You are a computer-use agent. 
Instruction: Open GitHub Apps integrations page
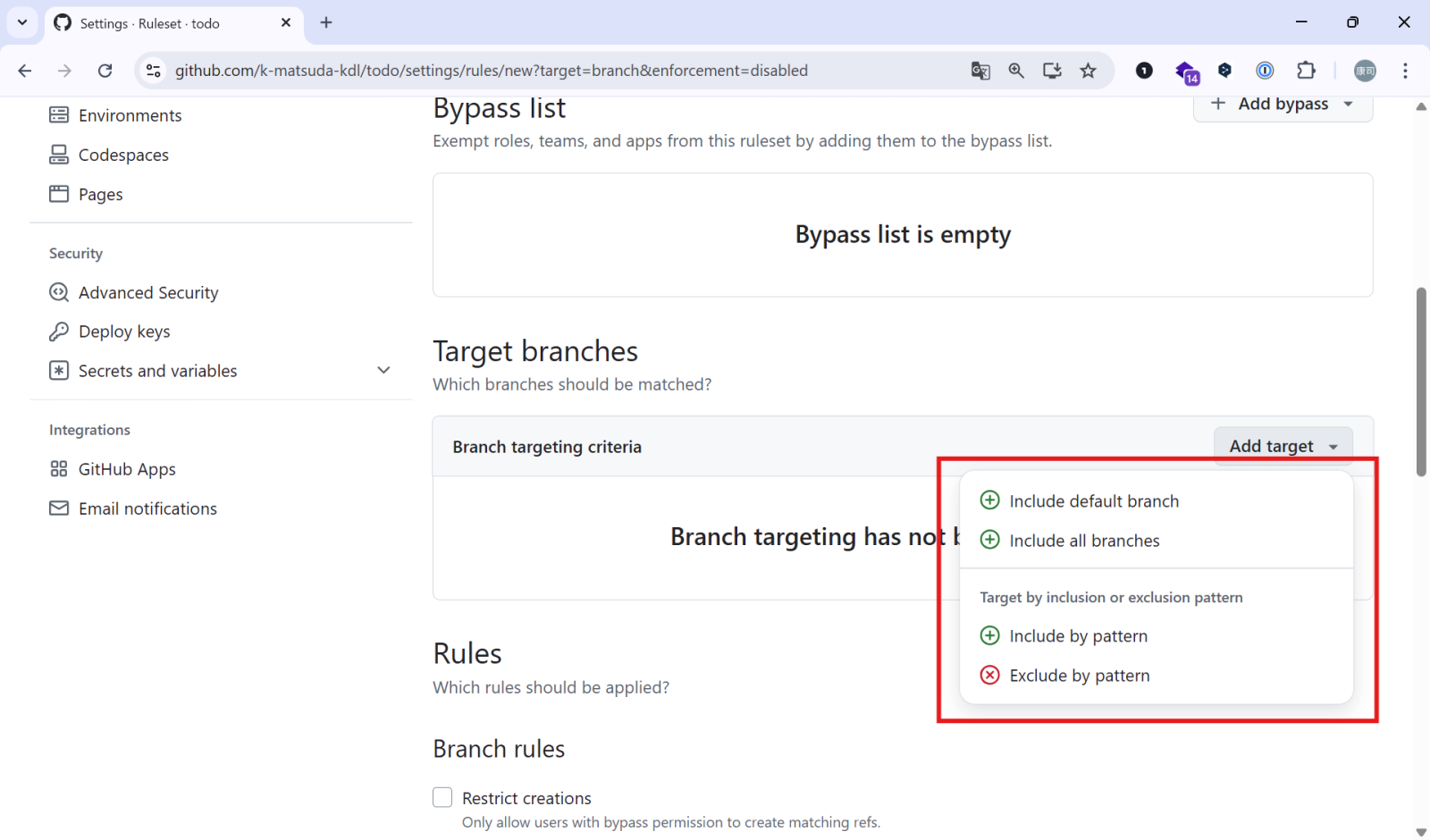point(126,469)
